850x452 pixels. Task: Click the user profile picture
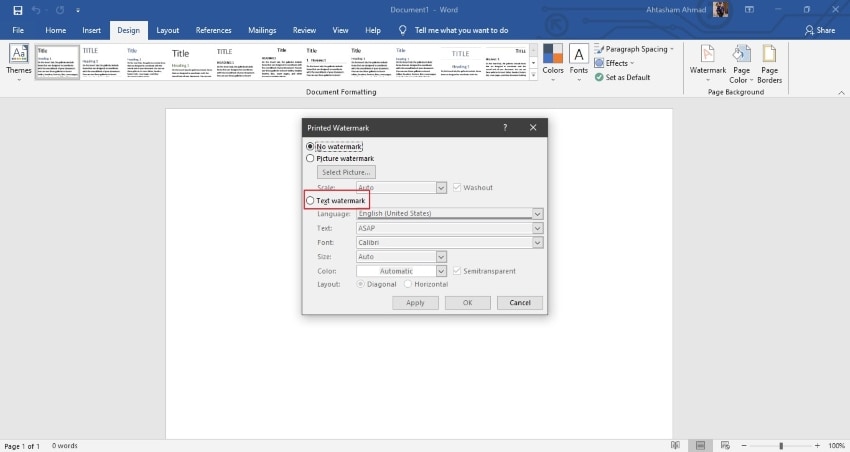(x=720, y=9)
